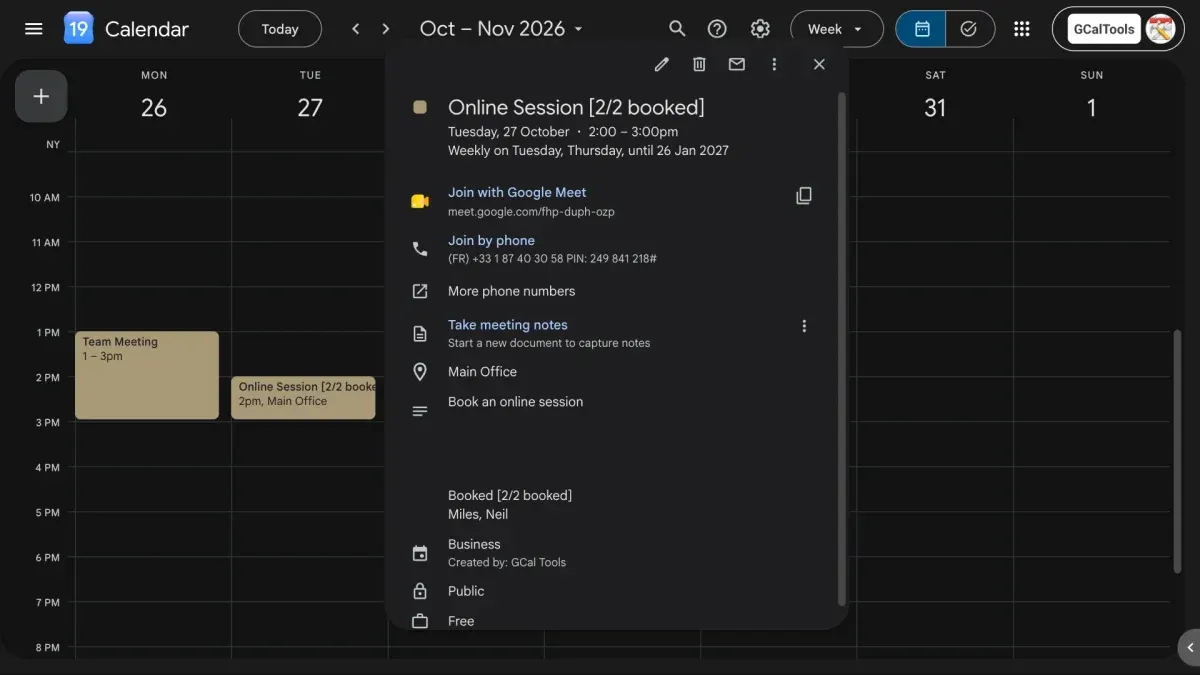Email the event guests
This screenshot has height=675, width=1200.
(x=737, y=64)
